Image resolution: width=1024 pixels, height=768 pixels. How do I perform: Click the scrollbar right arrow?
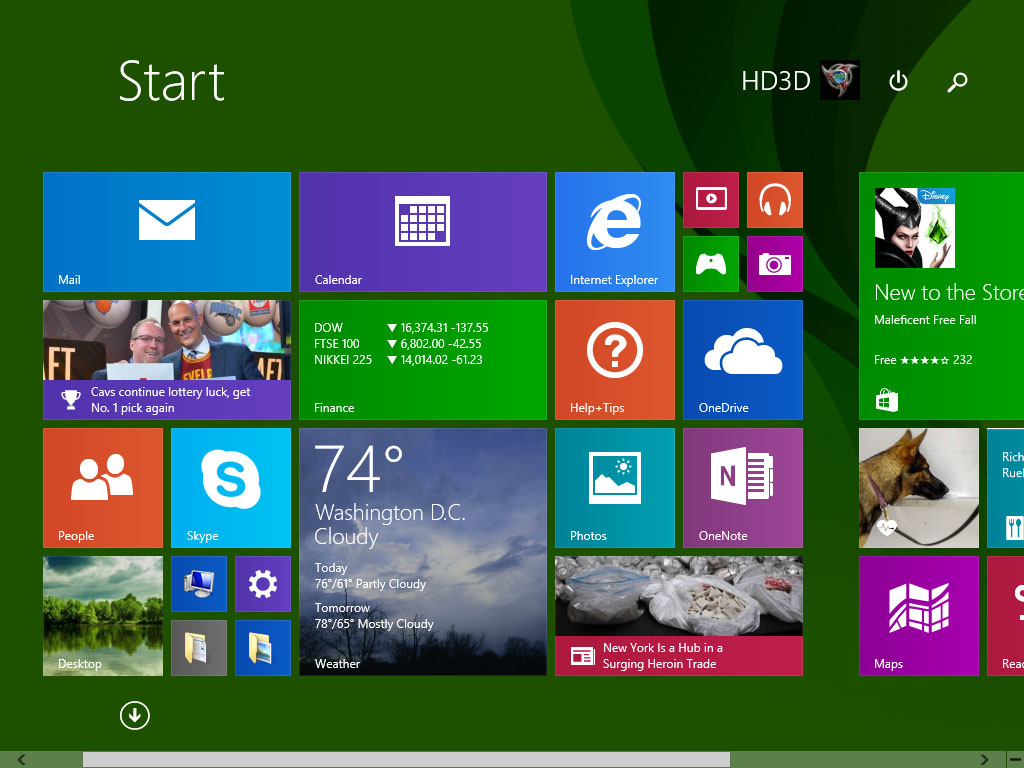[984, 760]
